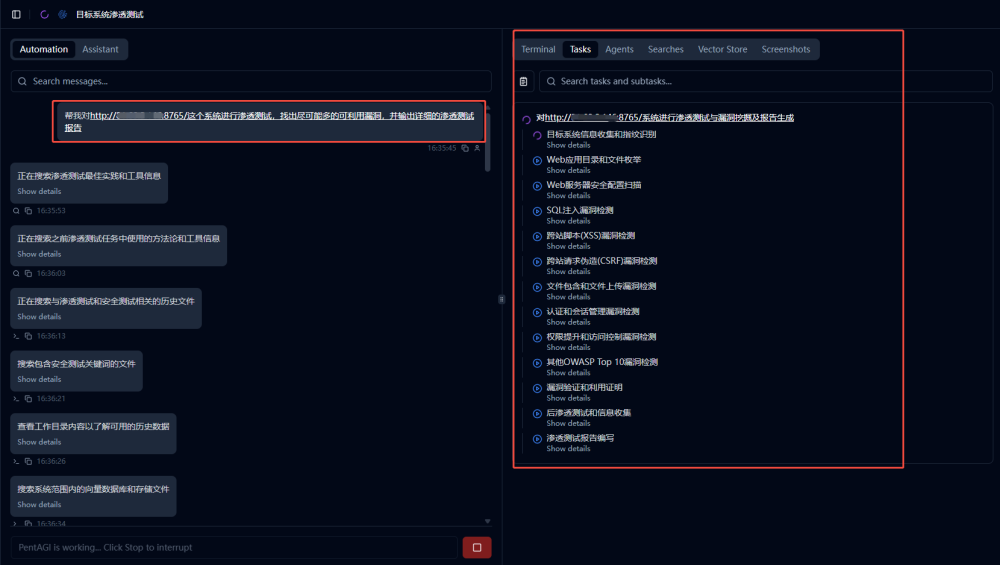Image resolution: width=1000 pixels, height=565 pixels.
Task: Click the message list scrollbar down arrow
Action: click(x=488, y=521)
